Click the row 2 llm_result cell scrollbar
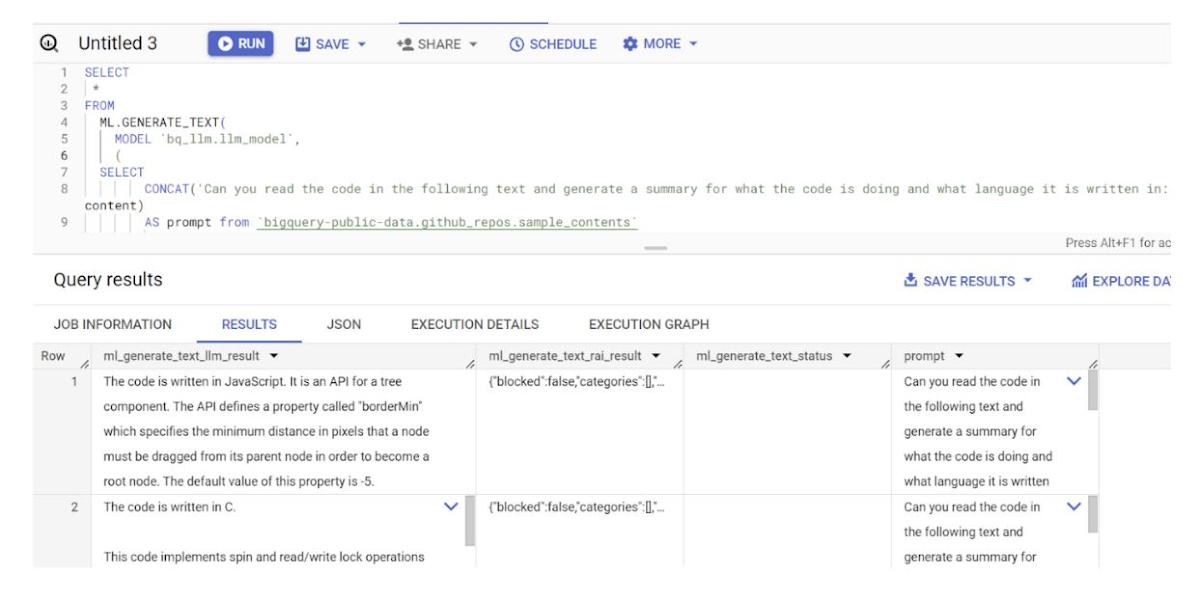Image resolution: width=1200 pixels, height=603 pixels. 470,521
